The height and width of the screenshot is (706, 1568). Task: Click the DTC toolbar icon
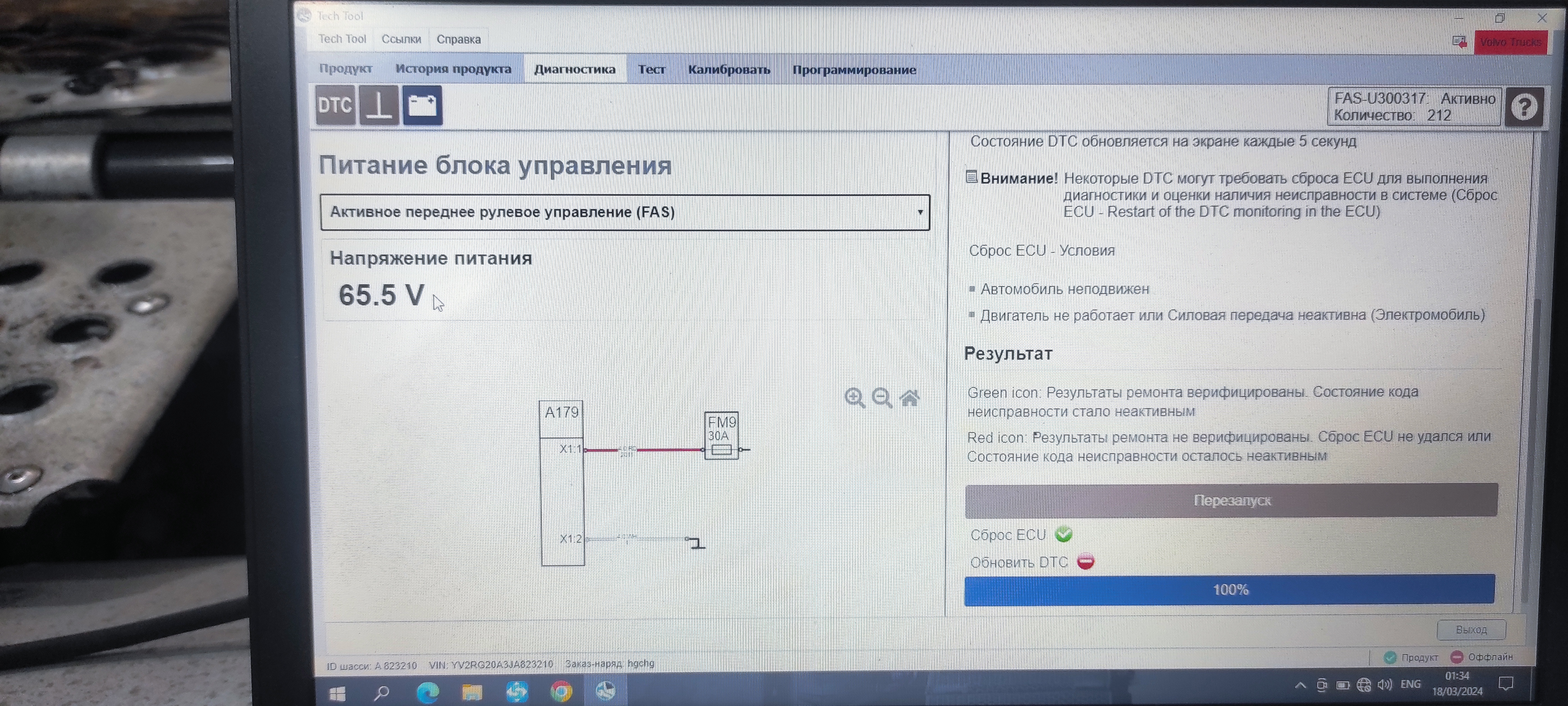pyautogui.click(x=335, y=105)
